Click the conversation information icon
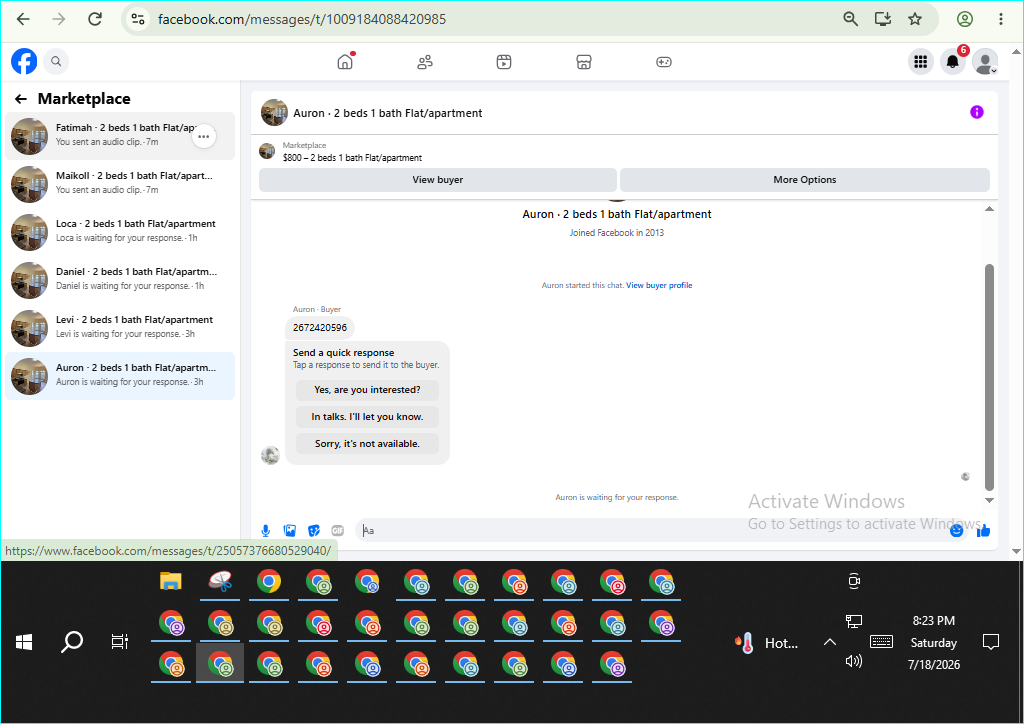 pos(976,112)
